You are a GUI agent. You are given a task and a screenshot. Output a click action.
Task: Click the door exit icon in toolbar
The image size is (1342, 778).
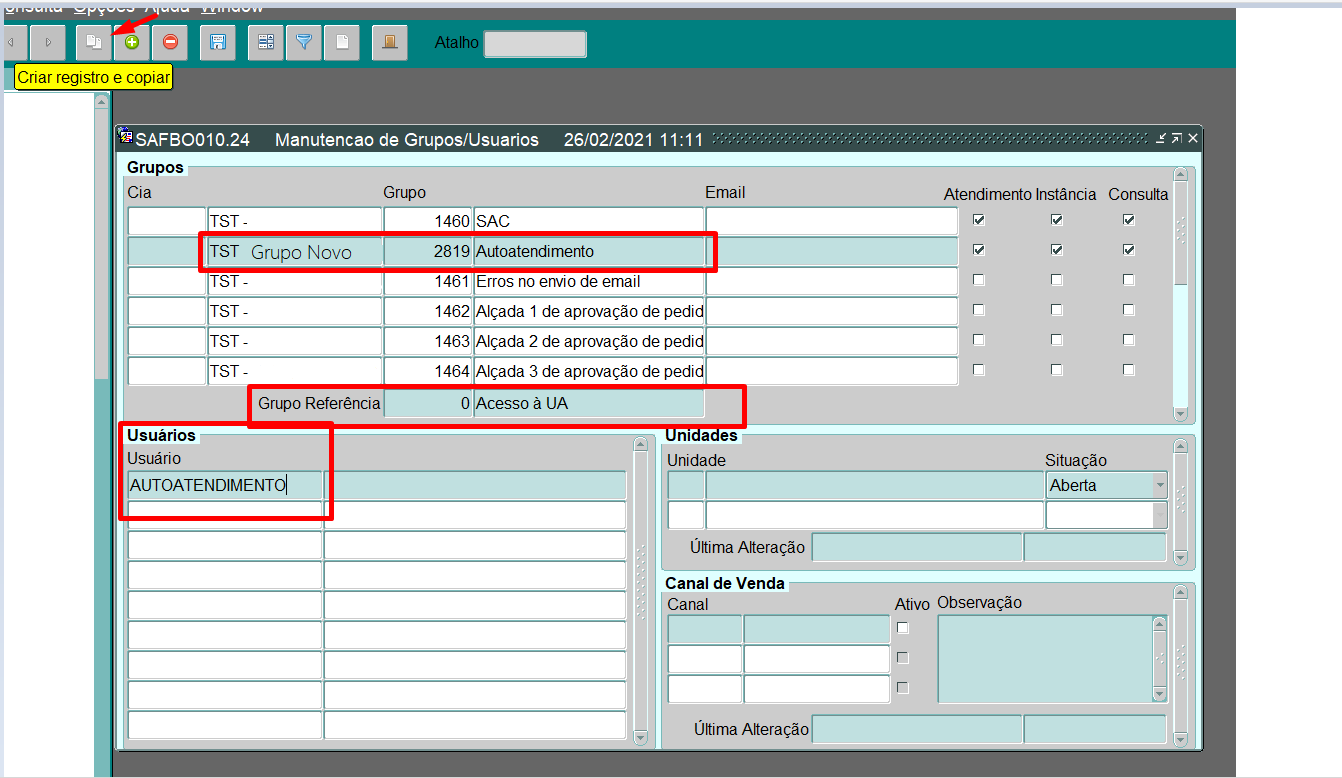[390, 42]
